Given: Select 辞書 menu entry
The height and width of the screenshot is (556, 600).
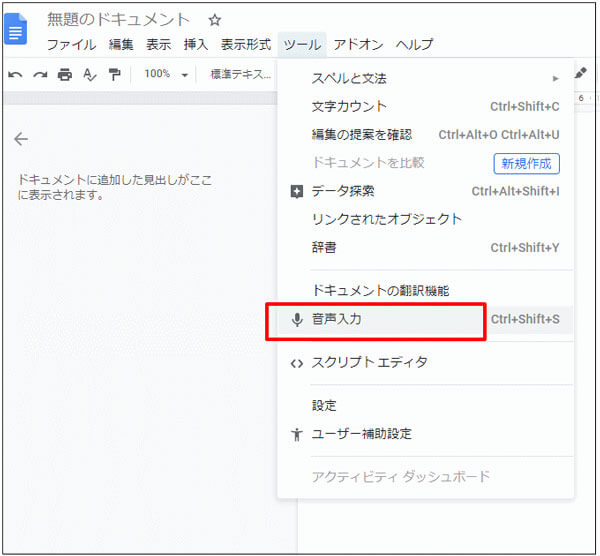Looking at the screenshot, I should [426, 248].
